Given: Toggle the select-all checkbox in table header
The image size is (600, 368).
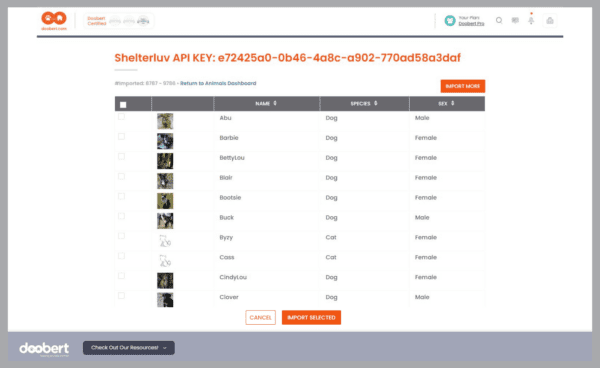Looking at the screenshot, I should 123,104.
